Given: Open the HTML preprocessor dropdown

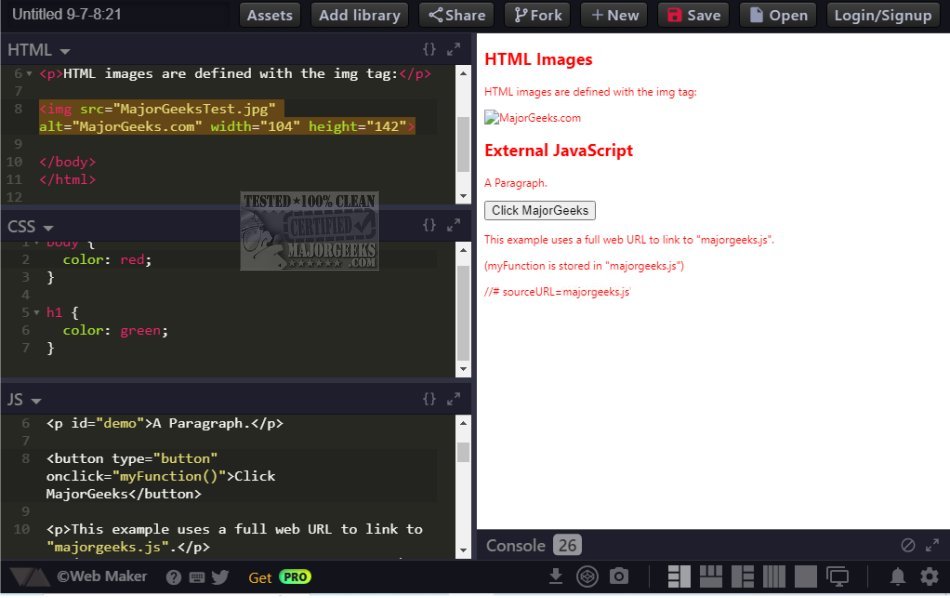Looking at the screenshot, I should tap(39, 50).
